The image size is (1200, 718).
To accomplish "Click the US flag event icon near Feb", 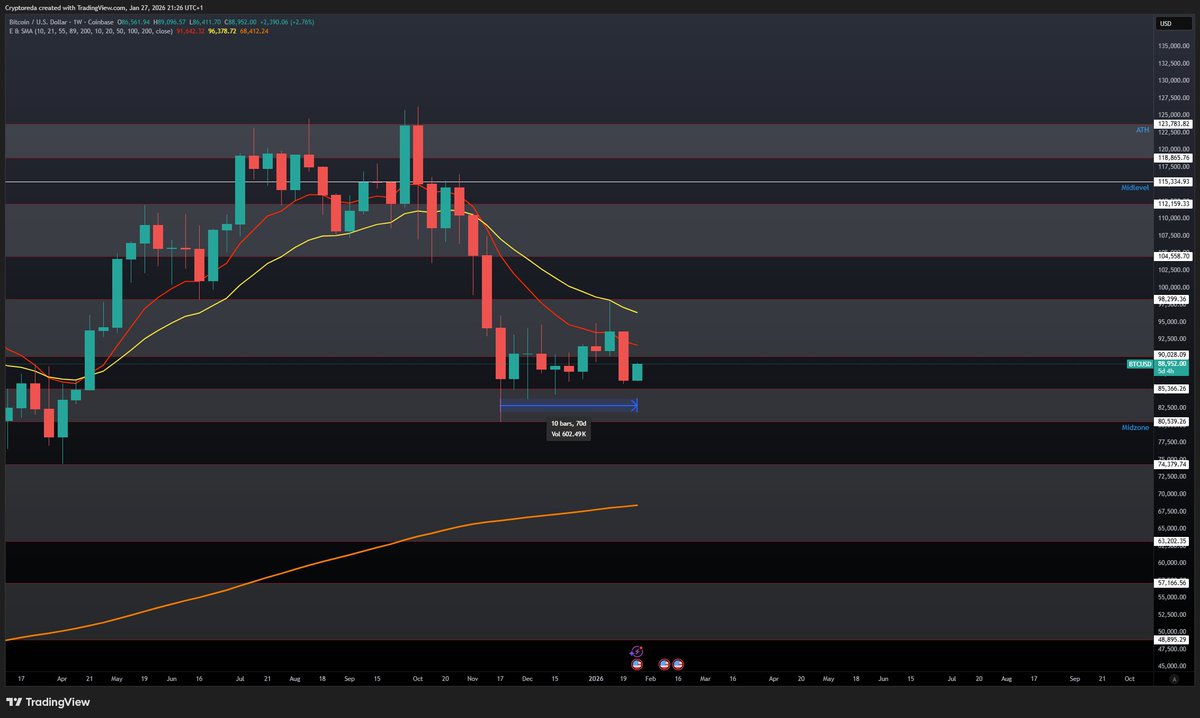I will pyautogui.click(x=664, y=664).
